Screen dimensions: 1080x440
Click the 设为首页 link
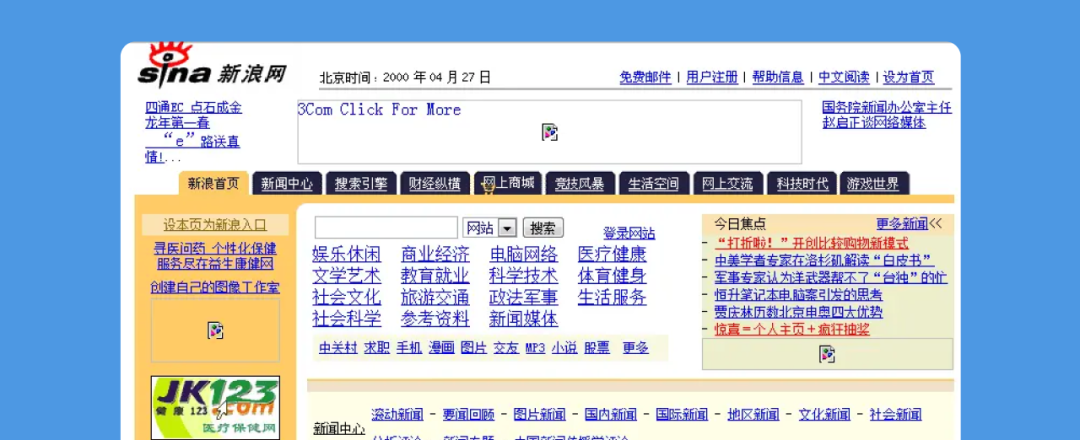(908, 77)
